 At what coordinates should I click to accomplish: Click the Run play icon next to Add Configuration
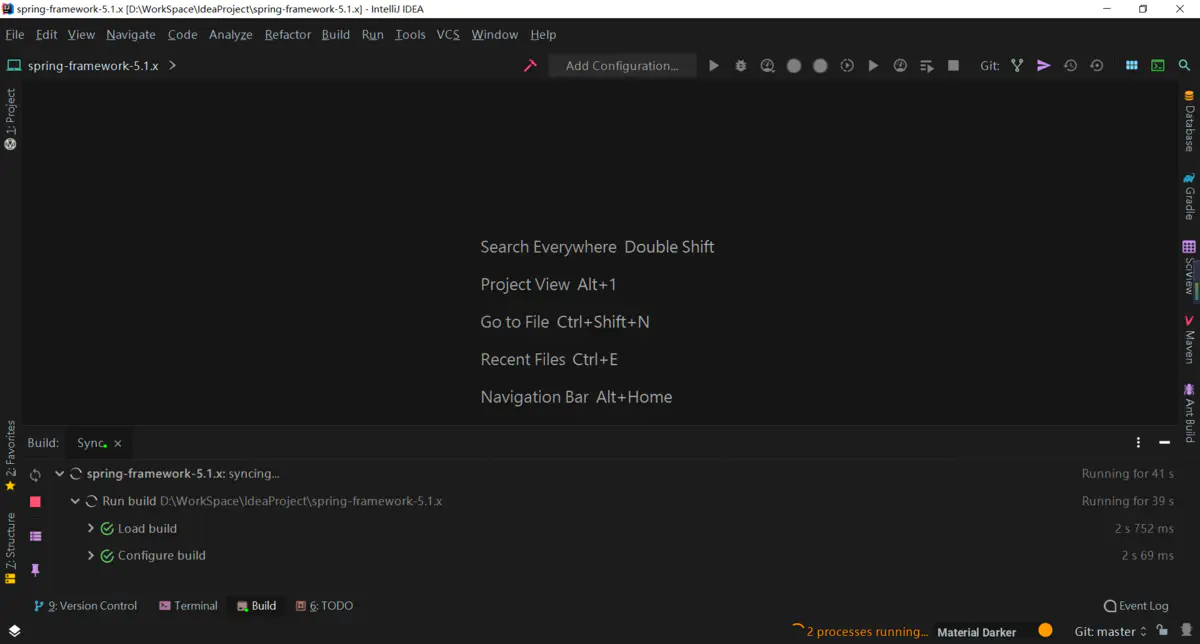click(714, 65)
